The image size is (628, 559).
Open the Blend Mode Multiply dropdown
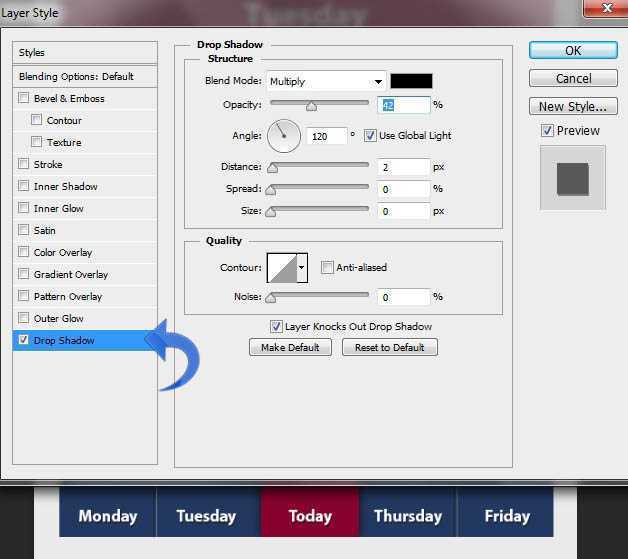pyautogui.click(x=326, y=82)
